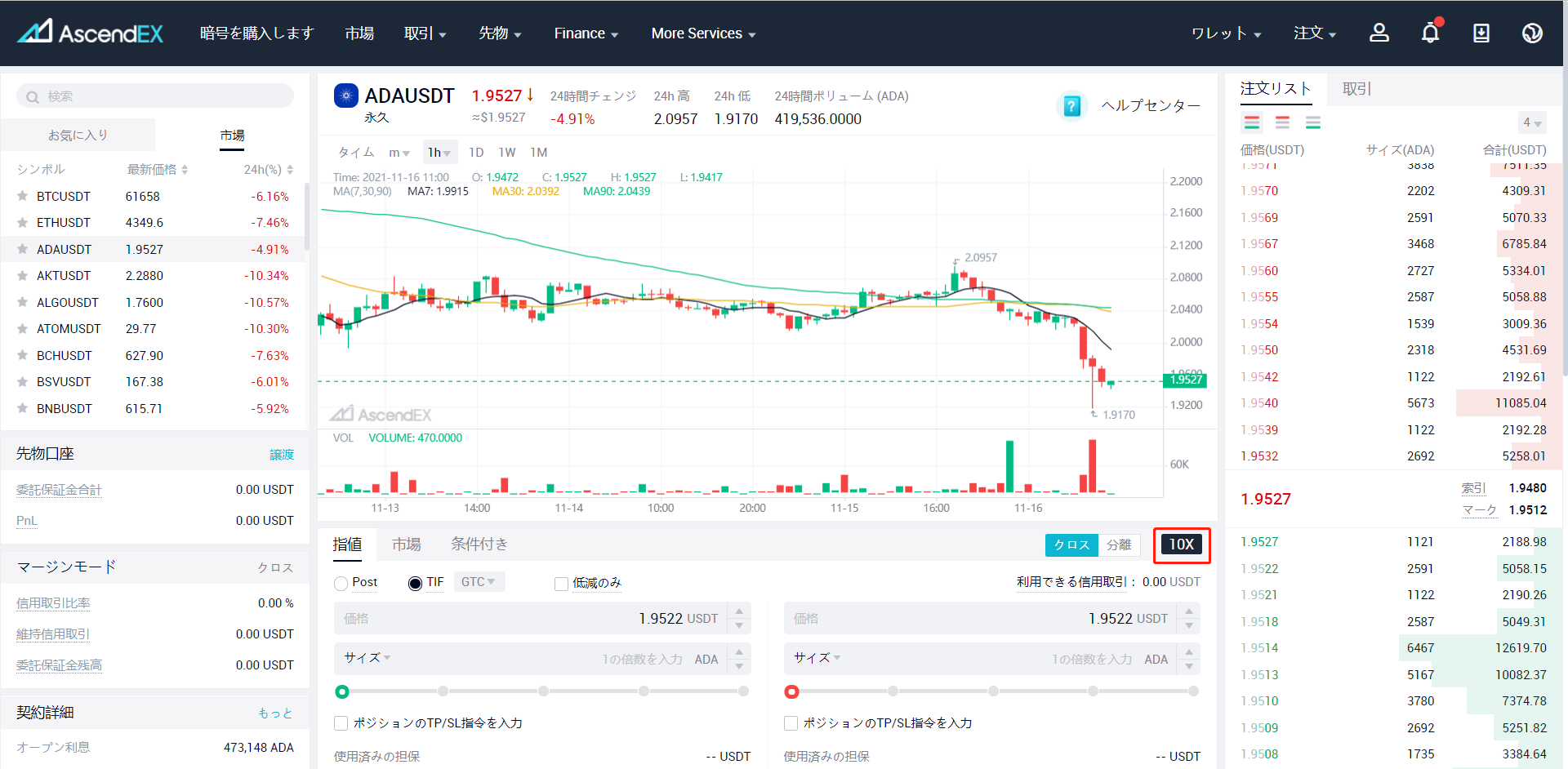The height and width of the screenshot is (769, 1568).
Task: Click the help center question icon
Action: click(1072, 106)
